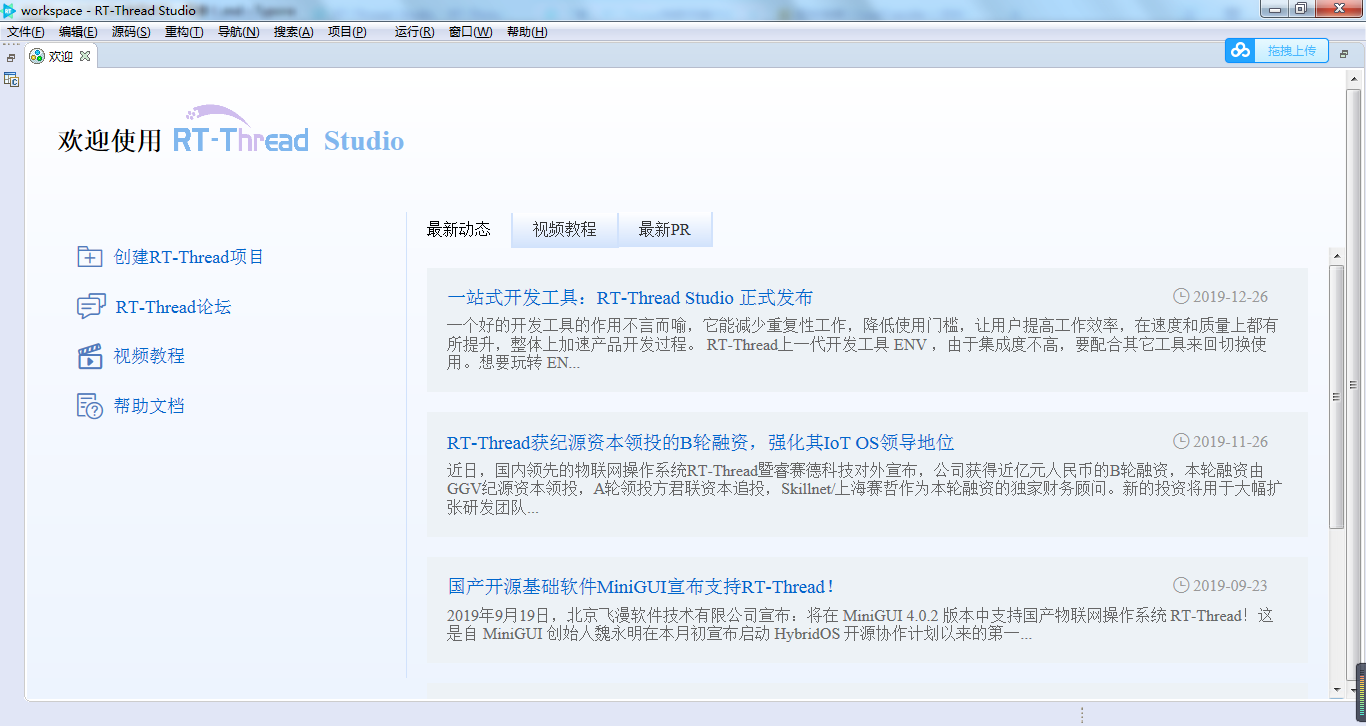Open the 运行 menu
The width and height of the screenshot is (1366, 726).
click(x=413, y=31)
